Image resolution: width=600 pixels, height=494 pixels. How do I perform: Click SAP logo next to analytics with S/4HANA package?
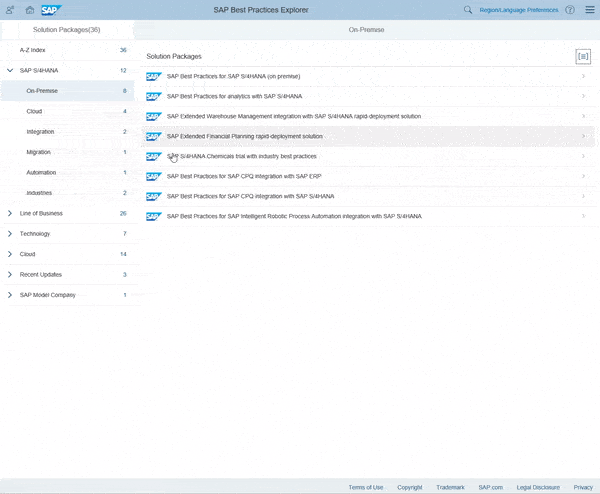(154, 96)
